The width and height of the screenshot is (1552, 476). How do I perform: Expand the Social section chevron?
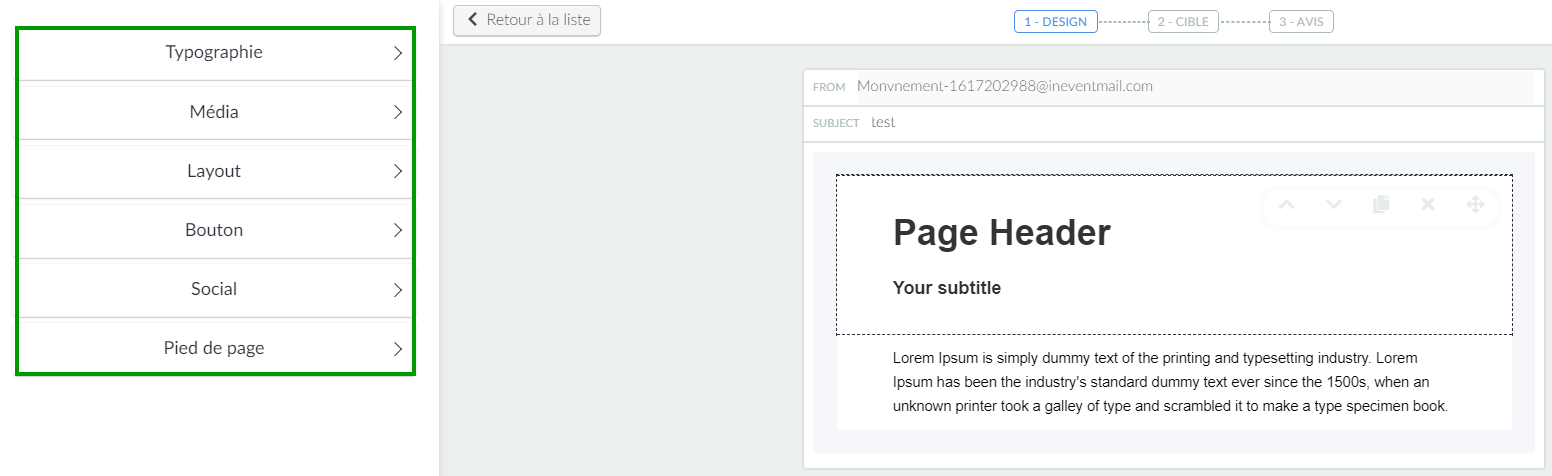point(397,290)
